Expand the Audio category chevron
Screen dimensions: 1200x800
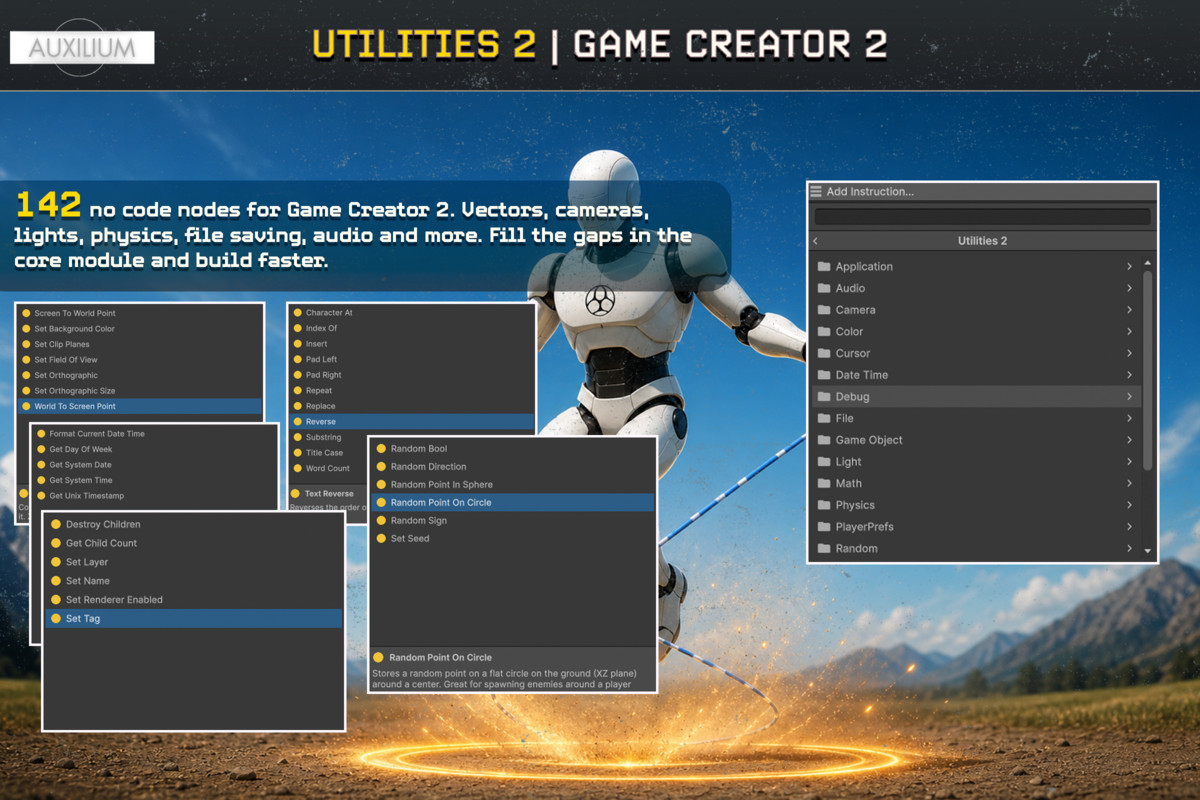tap(1129, 288)
